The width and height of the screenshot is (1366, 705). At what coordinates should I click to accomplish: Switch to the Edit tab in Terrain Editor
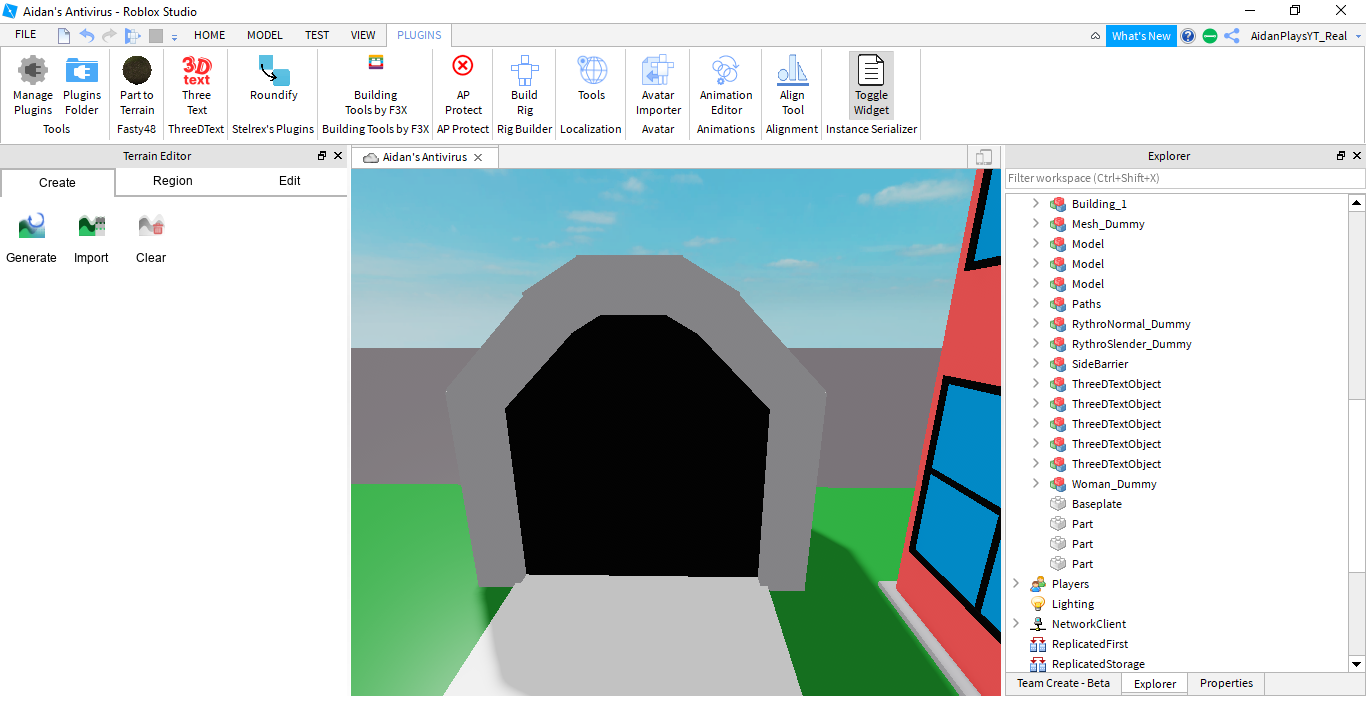point(290,181)
